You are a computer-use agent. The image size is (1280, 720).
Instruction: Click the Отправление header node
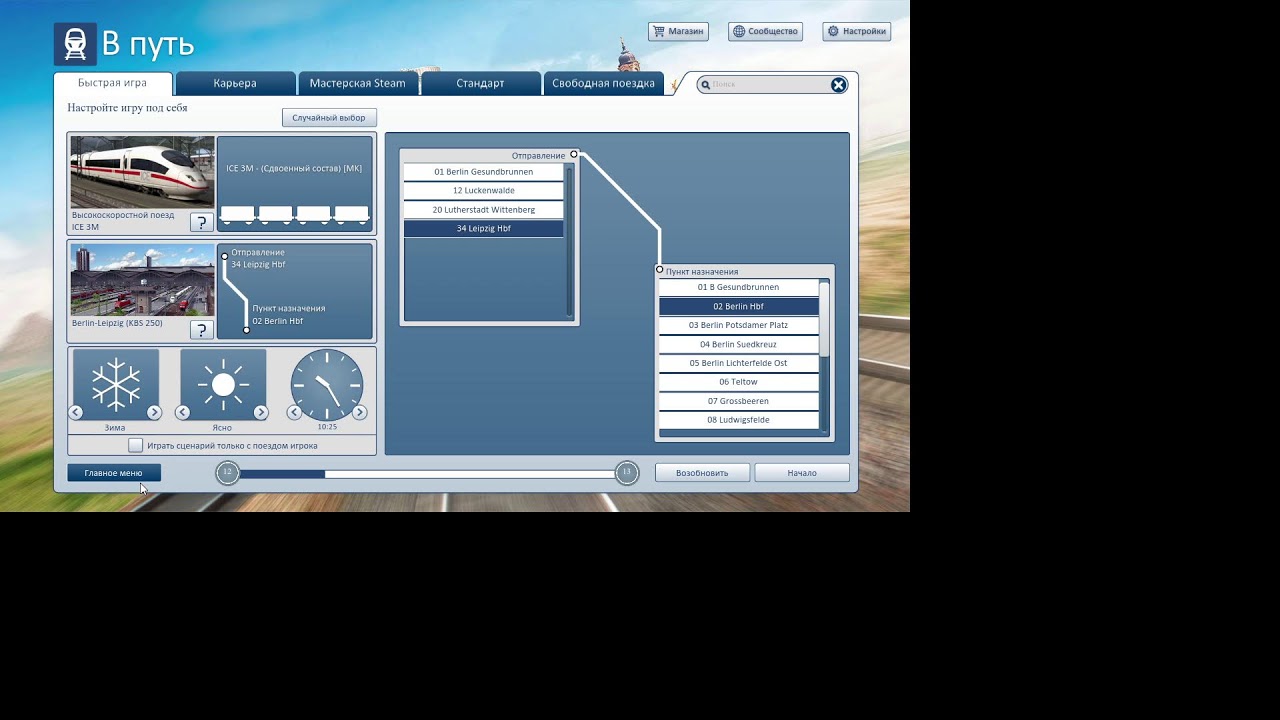[574, 154]
